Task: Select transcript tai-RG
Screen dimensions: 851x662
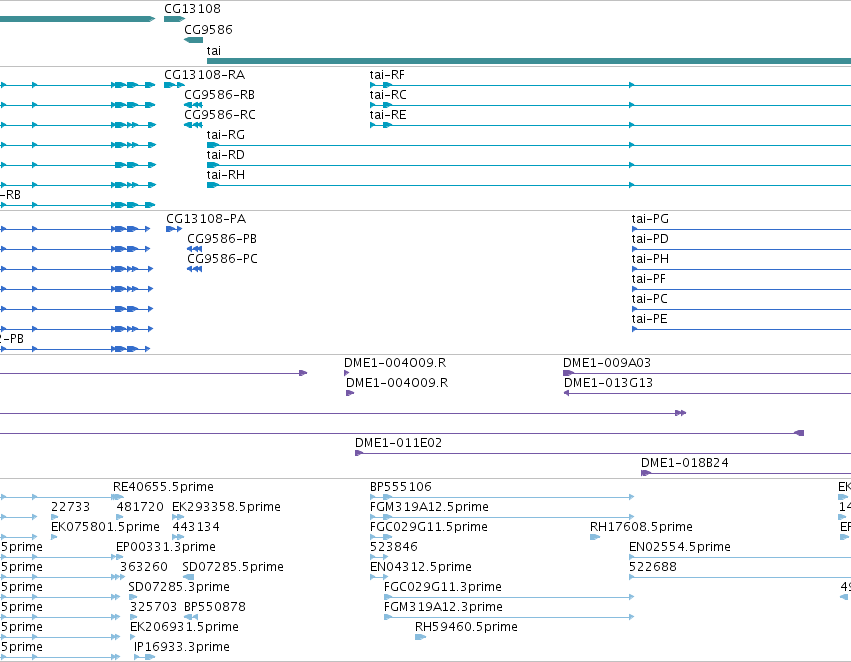Action: pos(225,135)
